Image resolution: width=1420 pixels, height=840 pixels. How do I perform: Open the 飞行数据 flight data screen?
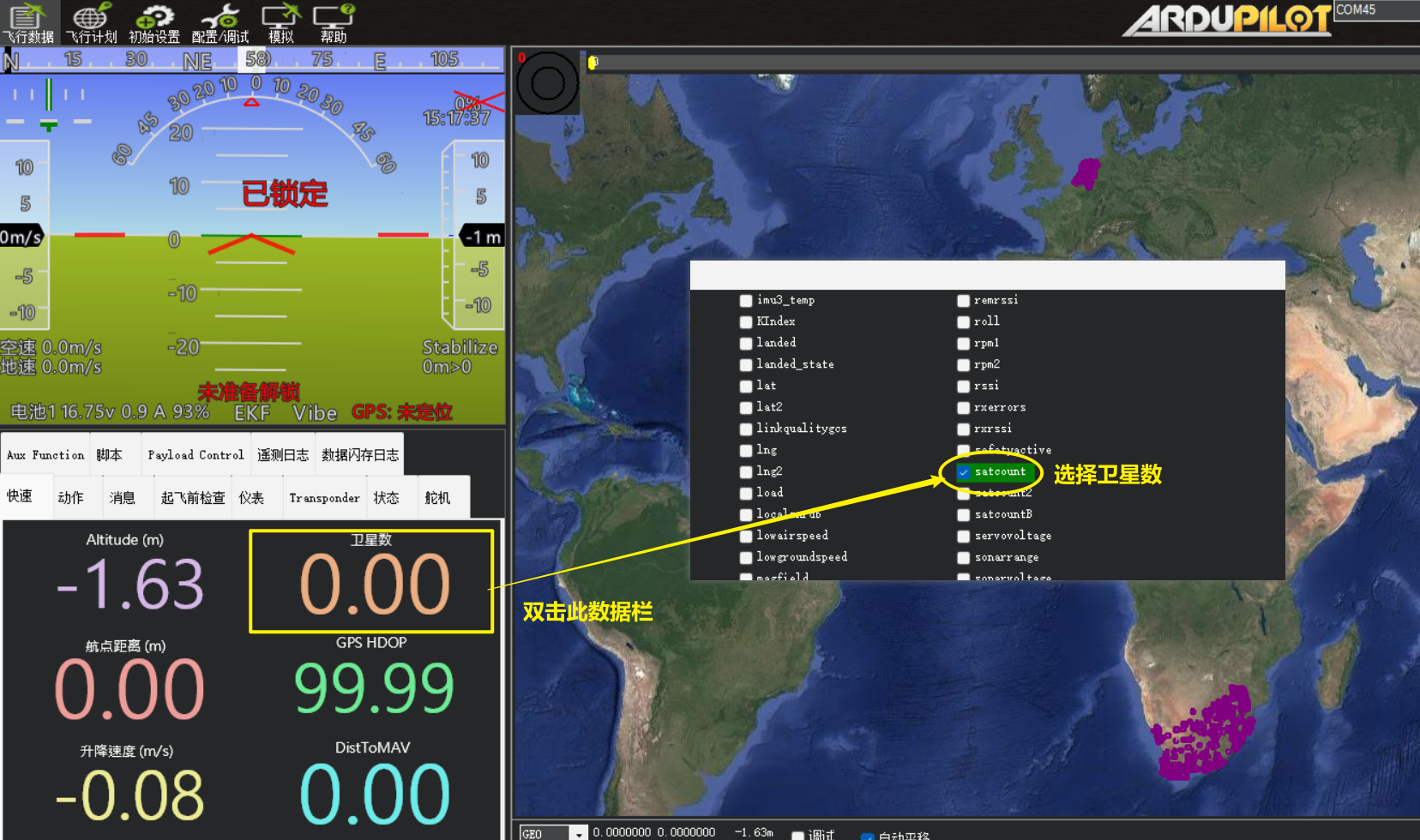[x=27, y=22]
